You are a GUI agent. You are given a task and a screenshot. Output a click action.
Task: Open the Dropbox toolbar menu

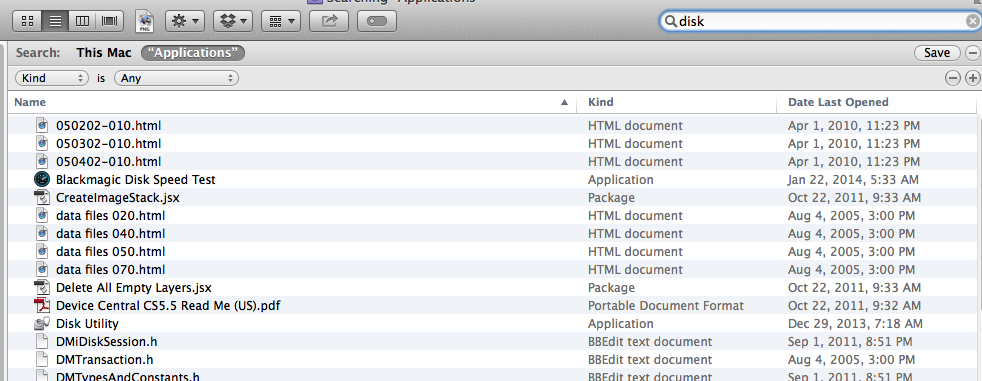pyautogui.click(x=232, y=21)
